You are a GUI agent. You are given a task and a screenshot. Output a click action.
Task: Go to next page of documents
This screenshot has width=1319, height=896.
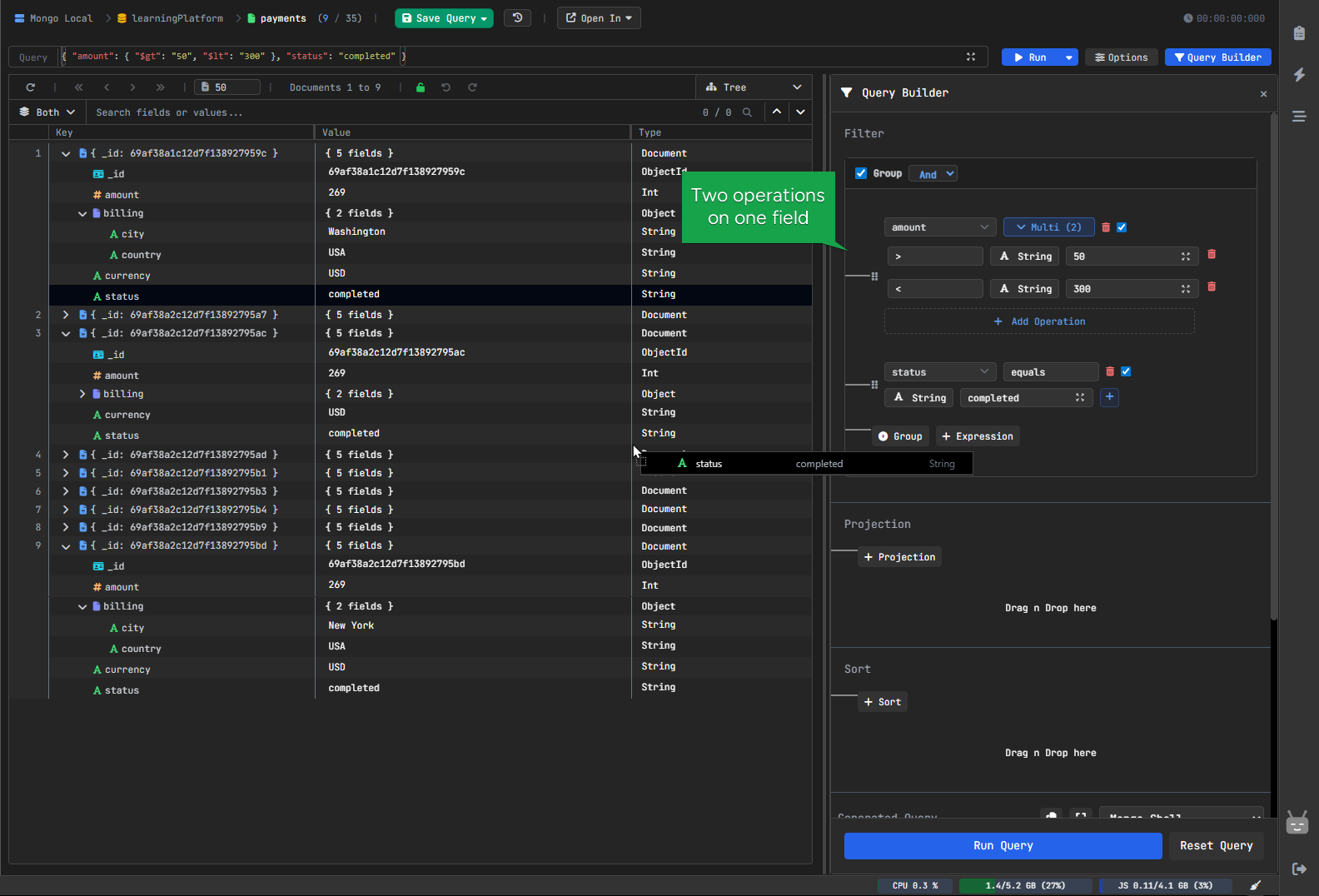pyautogui.click(x=132, y=87)
